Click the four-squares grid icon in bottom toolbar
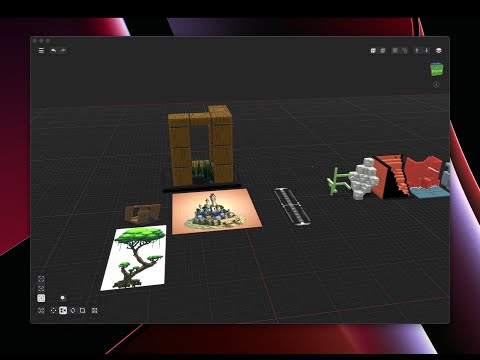Viewport: 480px width, 360px height. coord(95,311)
